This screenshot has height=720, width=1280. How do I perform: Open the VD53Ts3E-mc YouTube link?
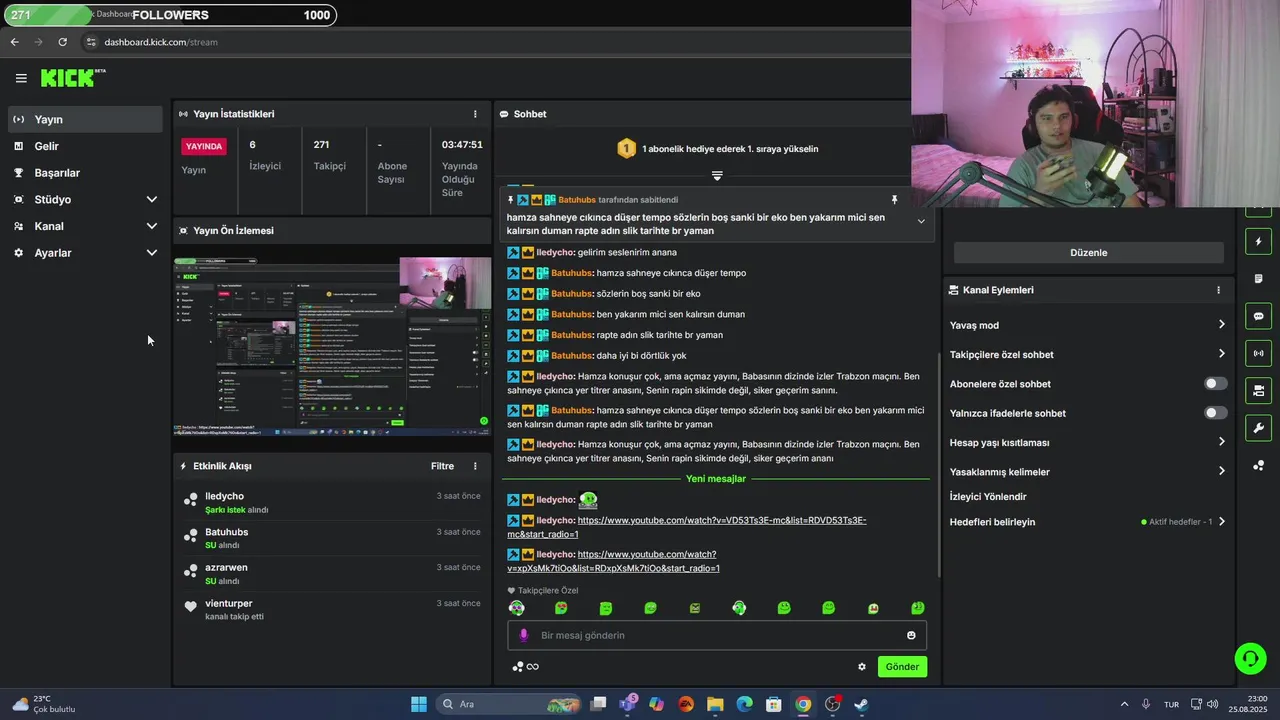687,527
